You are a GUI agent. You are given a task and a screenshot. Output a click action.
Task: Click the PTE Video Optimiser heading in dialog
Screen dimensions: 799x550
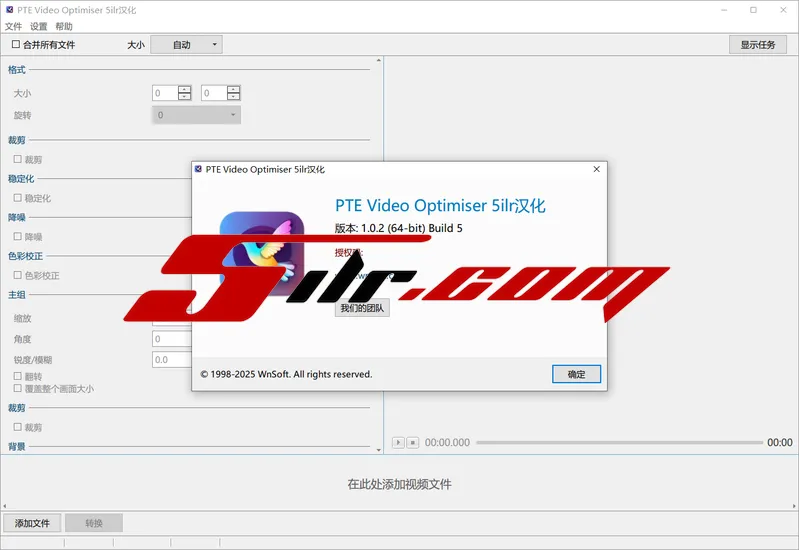[440, 205]
